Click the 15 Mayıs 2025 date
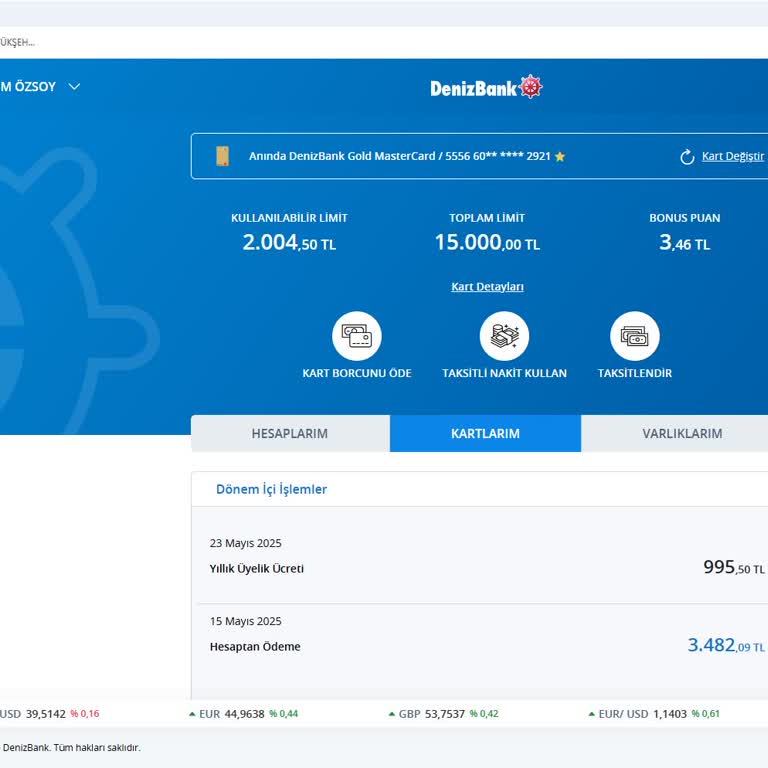The width and height of the screenshot is (768, 768). 245,621
